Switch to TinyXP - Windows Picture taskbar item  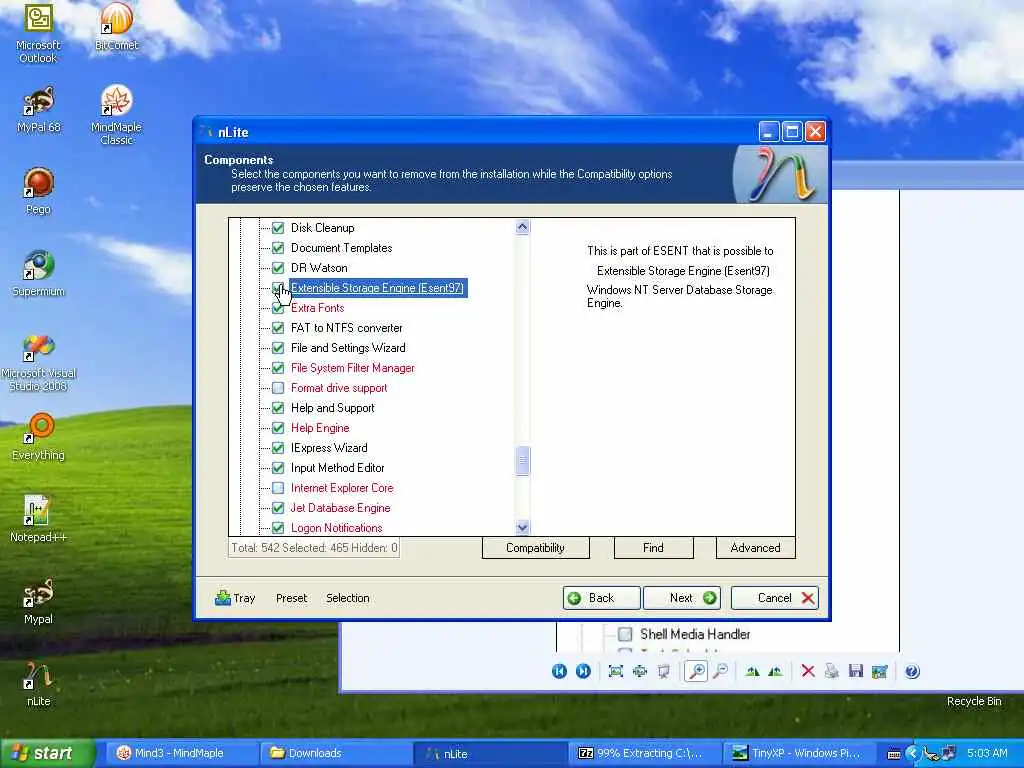799,754
